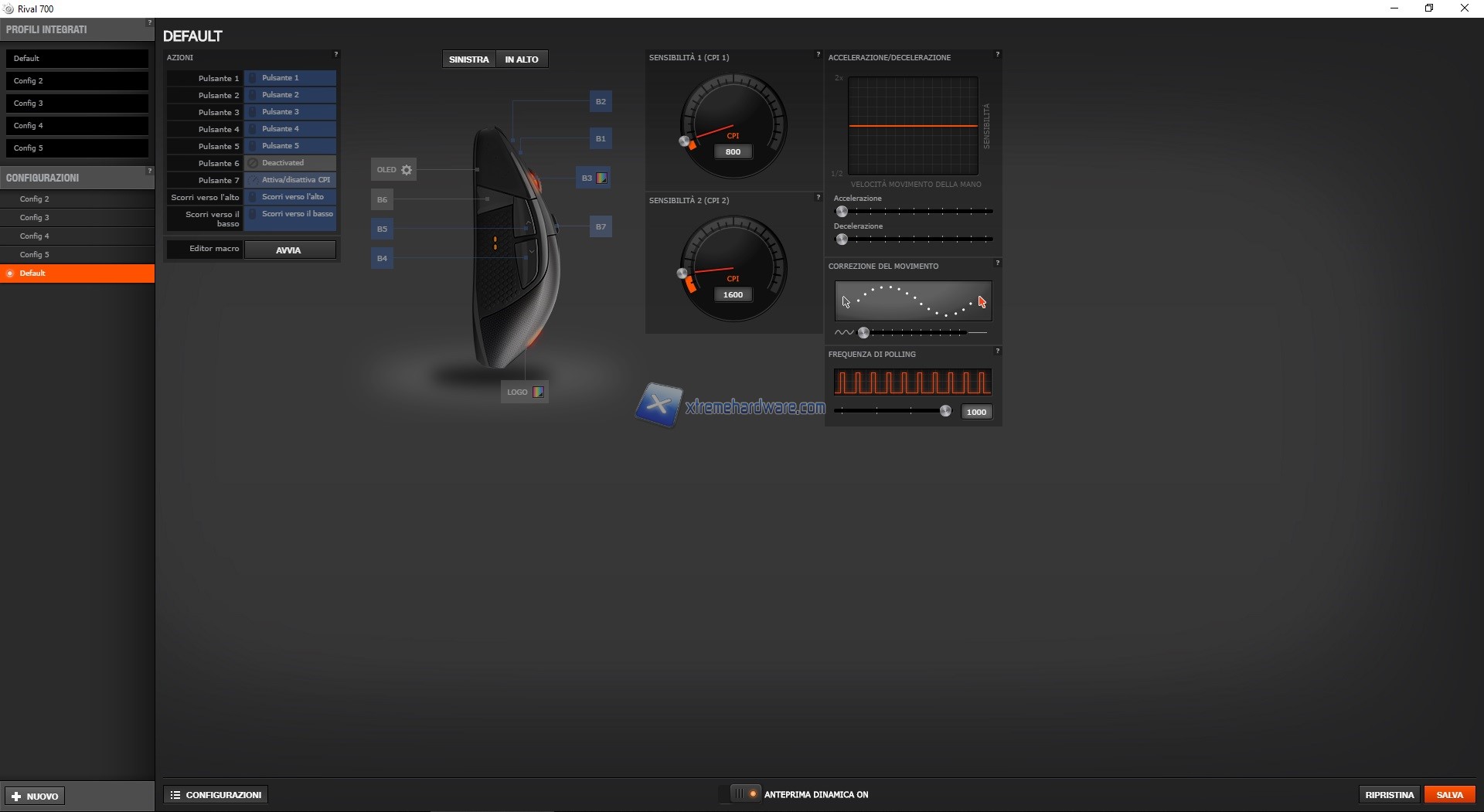Click AVVIA to launch macro editor
The image size is (1484, 812).
(289, 250)
